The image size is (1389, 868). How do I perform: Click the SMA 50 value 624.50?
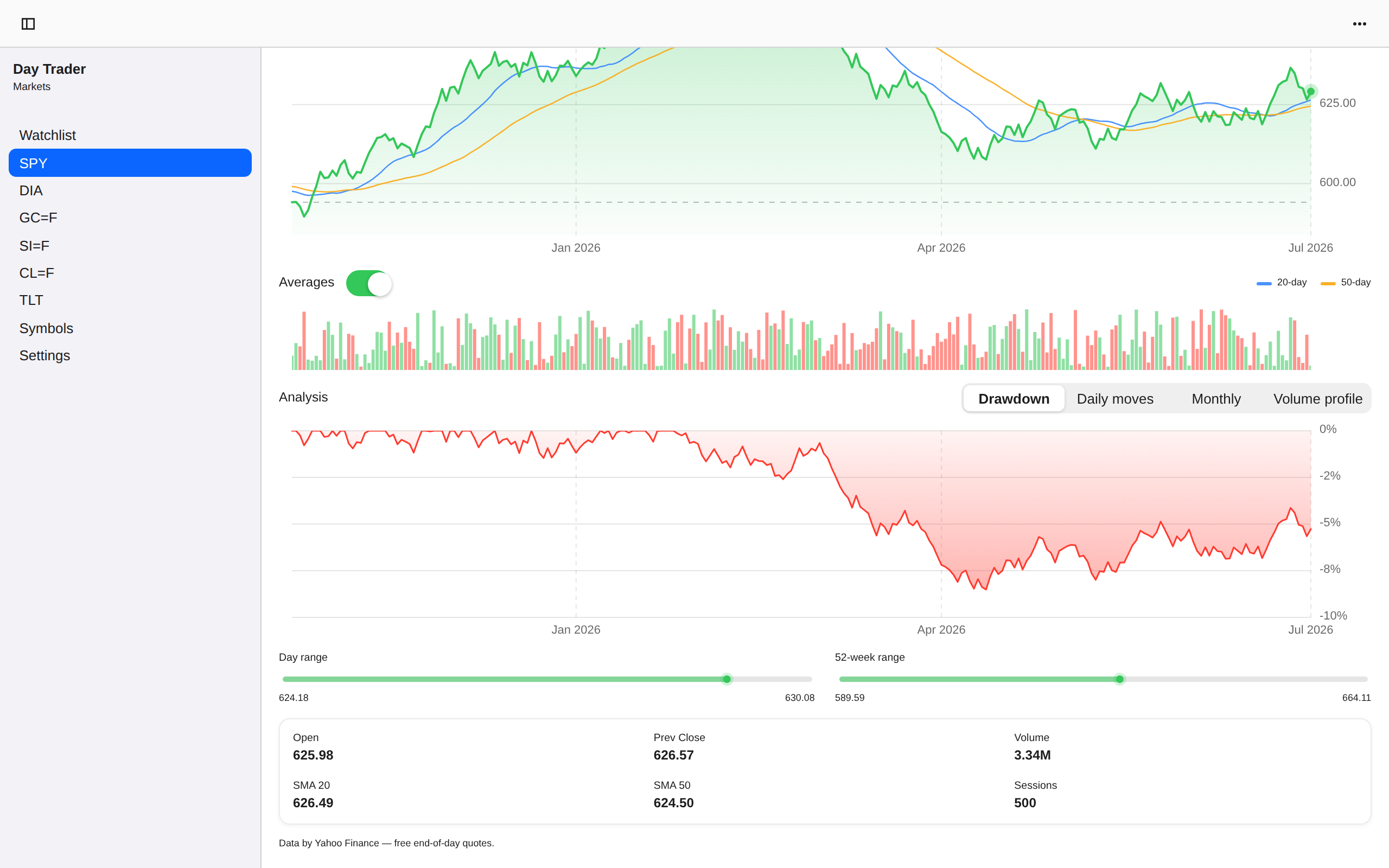coord(673,802)
